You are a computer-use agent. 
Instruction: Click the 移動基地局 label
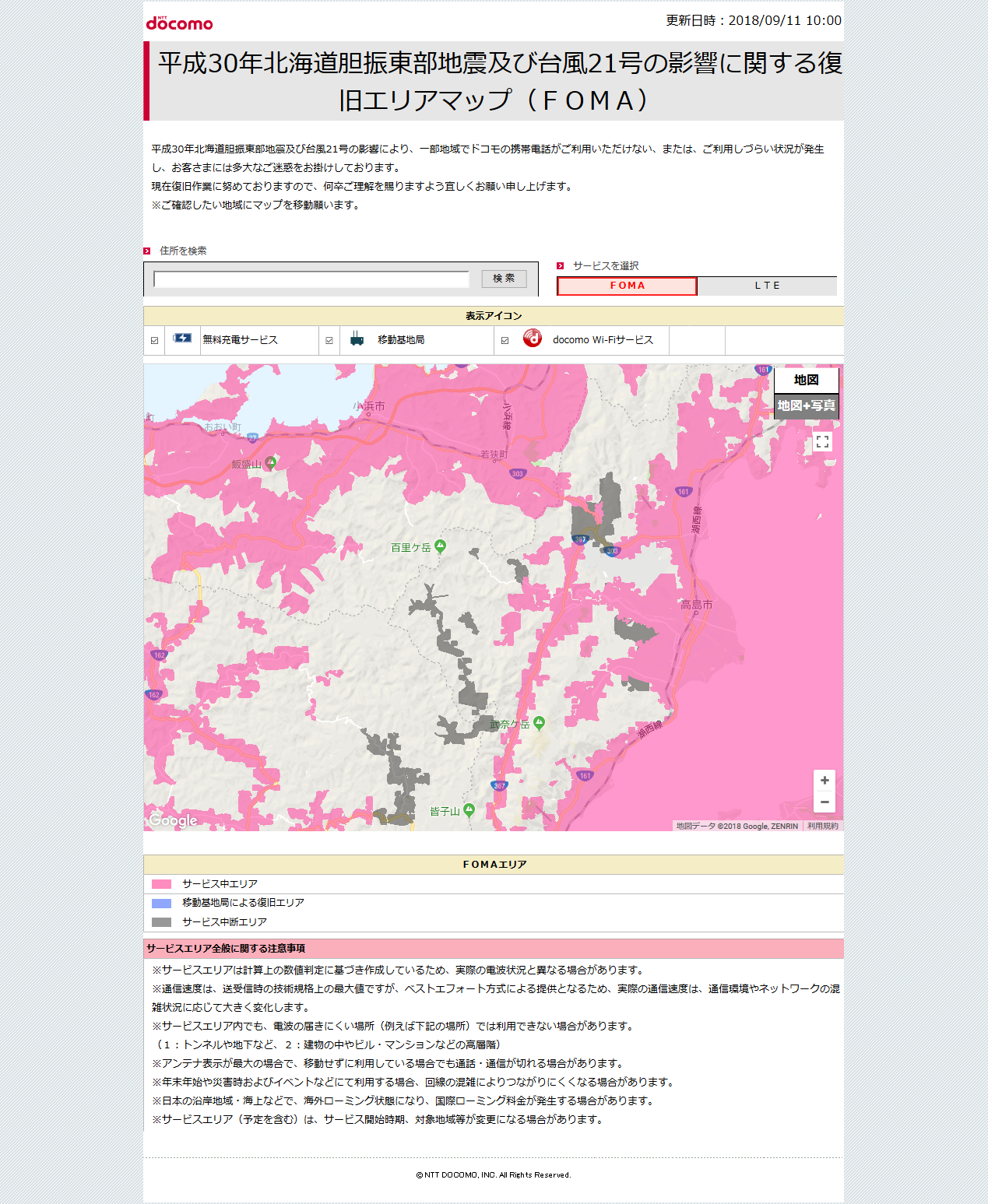(x=401, y=339)
